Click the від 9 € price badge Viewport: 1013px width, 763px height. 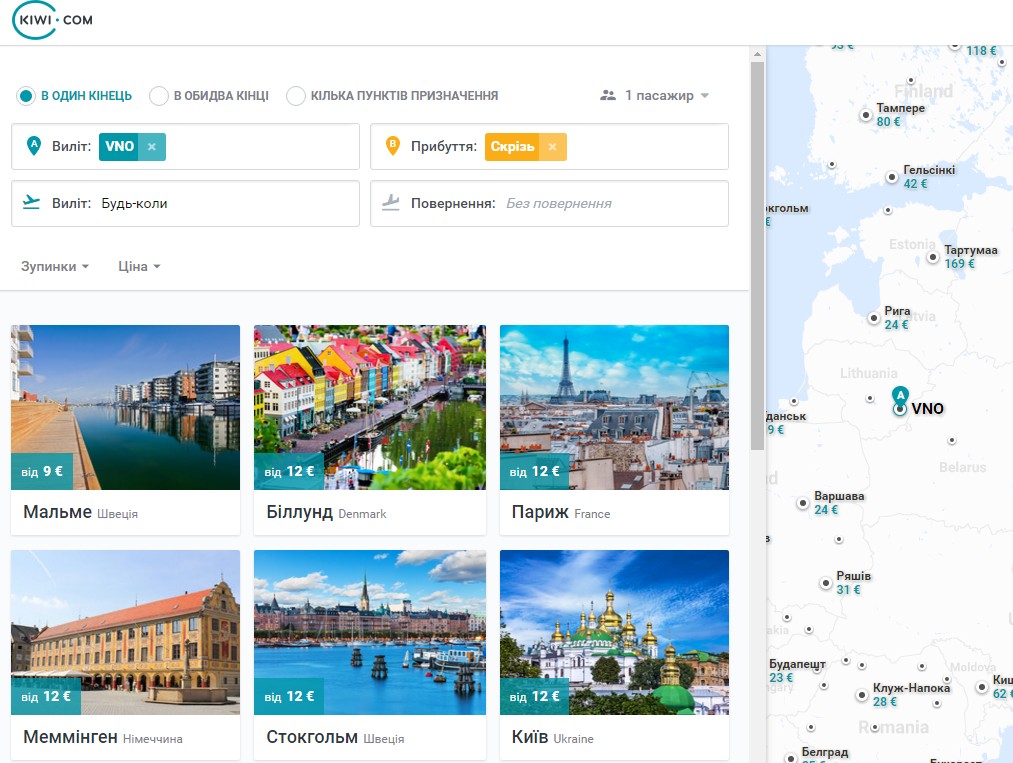42,472
